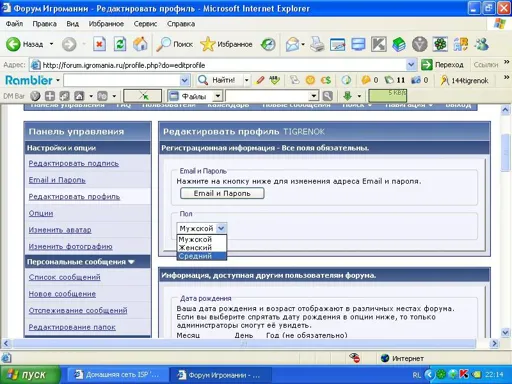This screenshot has height=384, width=512.
Task: Open Опции sidebar link
Action: click(41, 213)
